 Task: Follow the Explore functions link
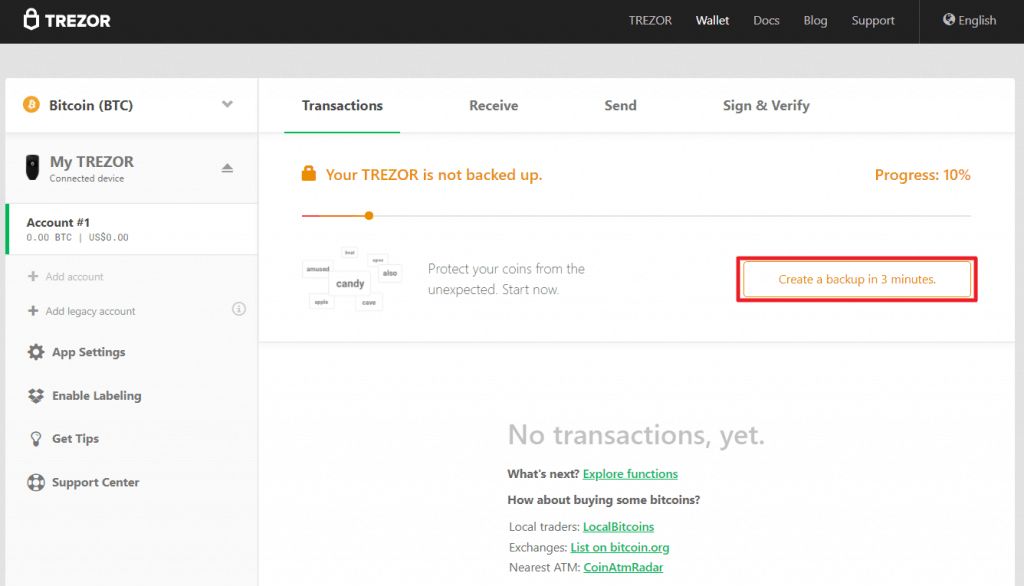coord(629,474)
